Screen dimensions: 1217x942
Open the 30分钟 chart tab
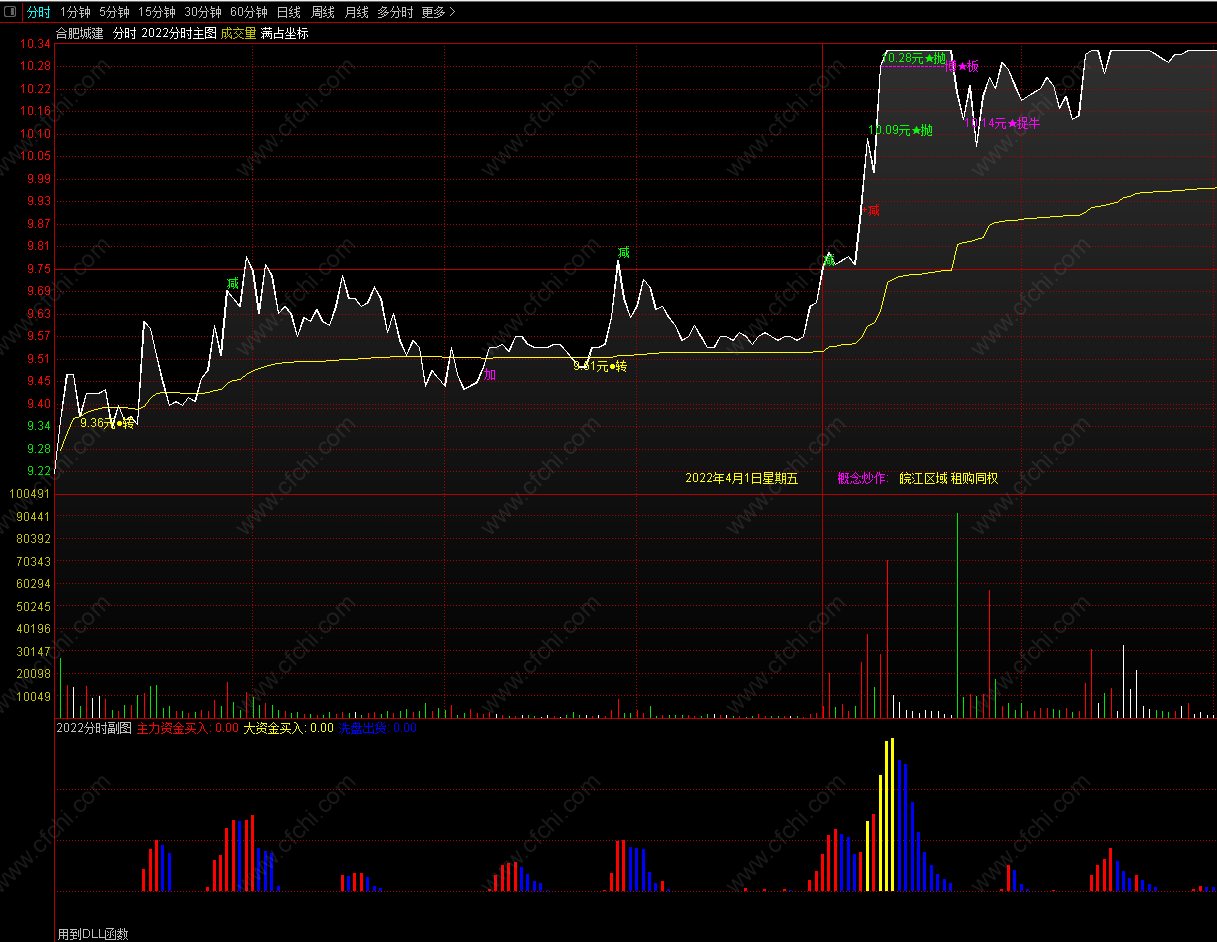click(x=203, y=12)
